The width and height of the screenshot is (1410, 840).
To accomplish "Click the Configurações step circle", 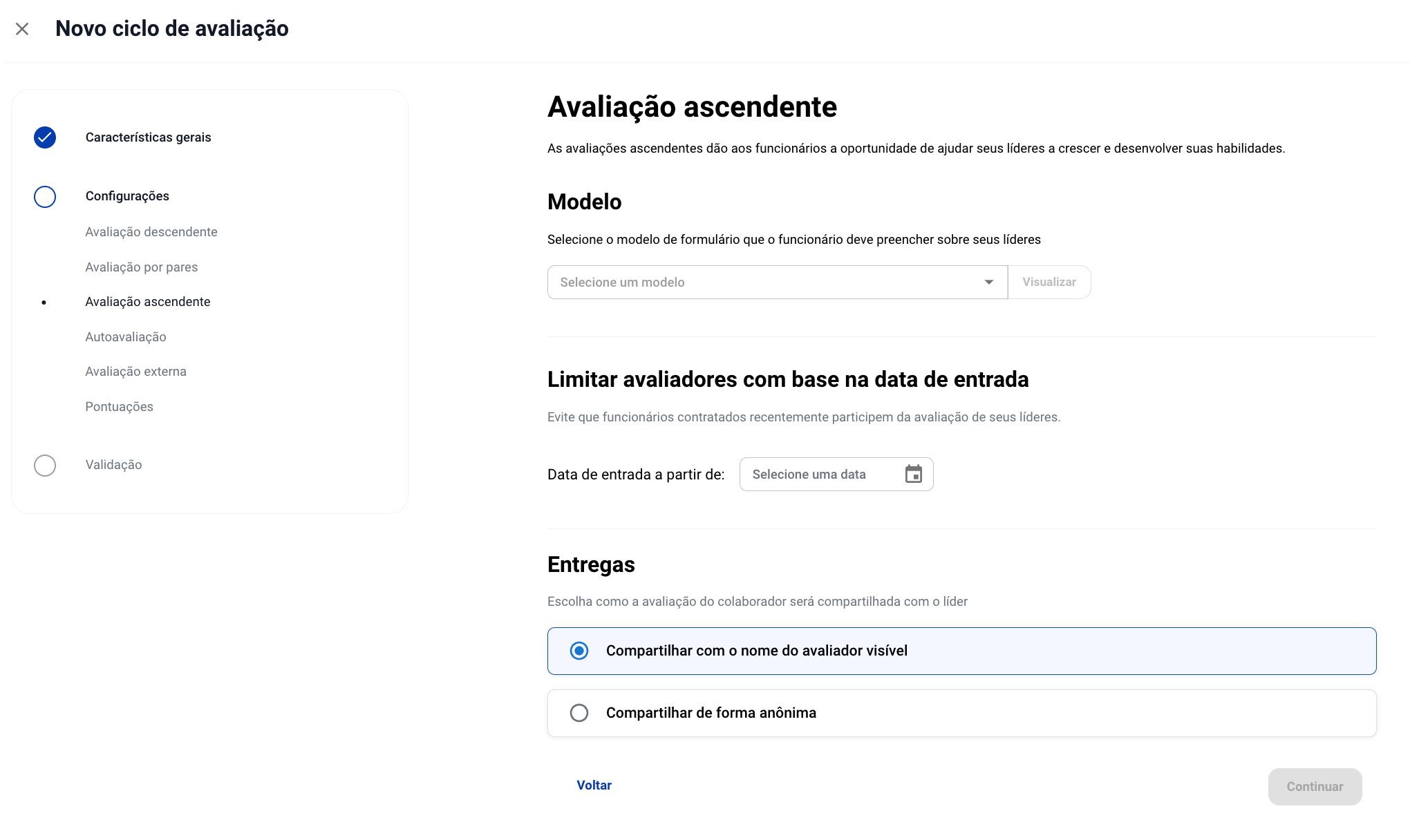I will coord(45,197).
